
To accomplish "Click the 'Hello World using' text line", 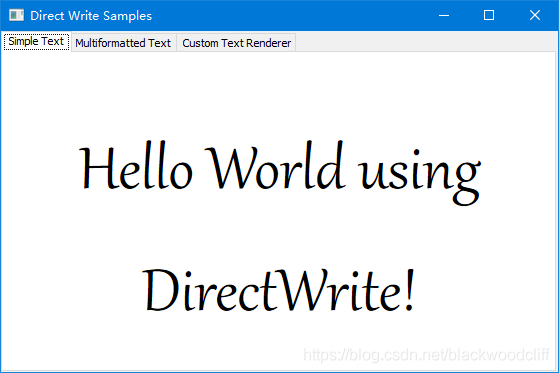I will pyautogui.click(x=280, y=173).
